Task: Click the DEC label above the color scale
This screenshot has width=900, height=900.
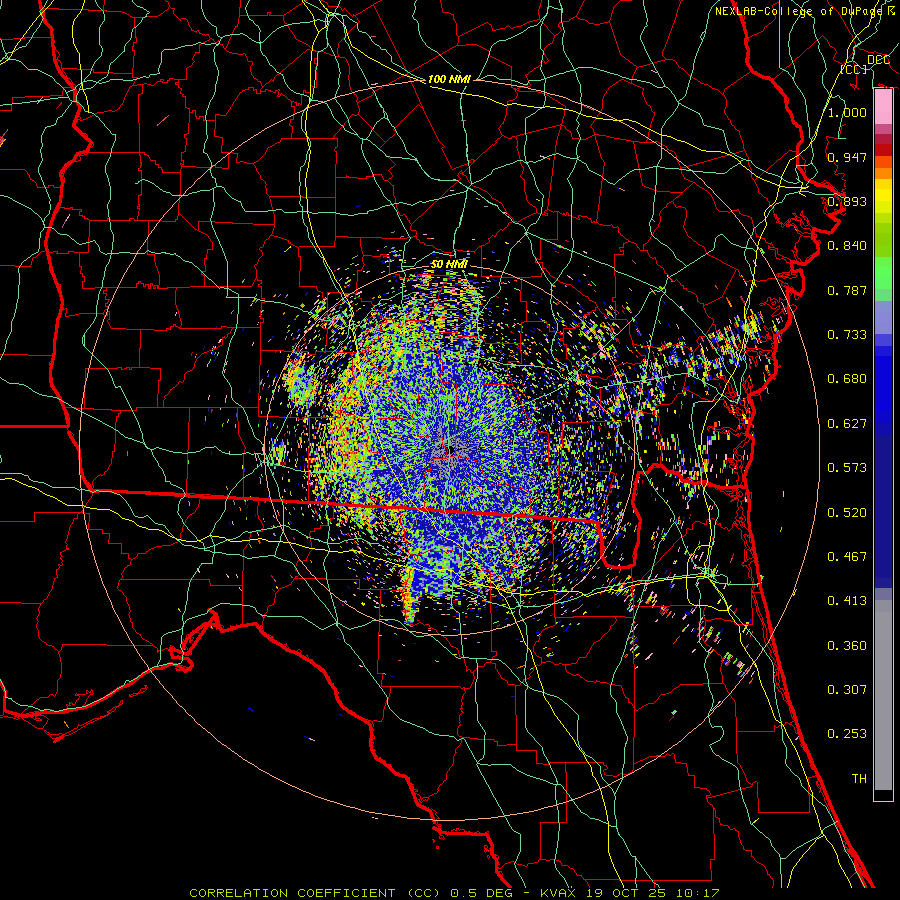Action: point(878,60)
